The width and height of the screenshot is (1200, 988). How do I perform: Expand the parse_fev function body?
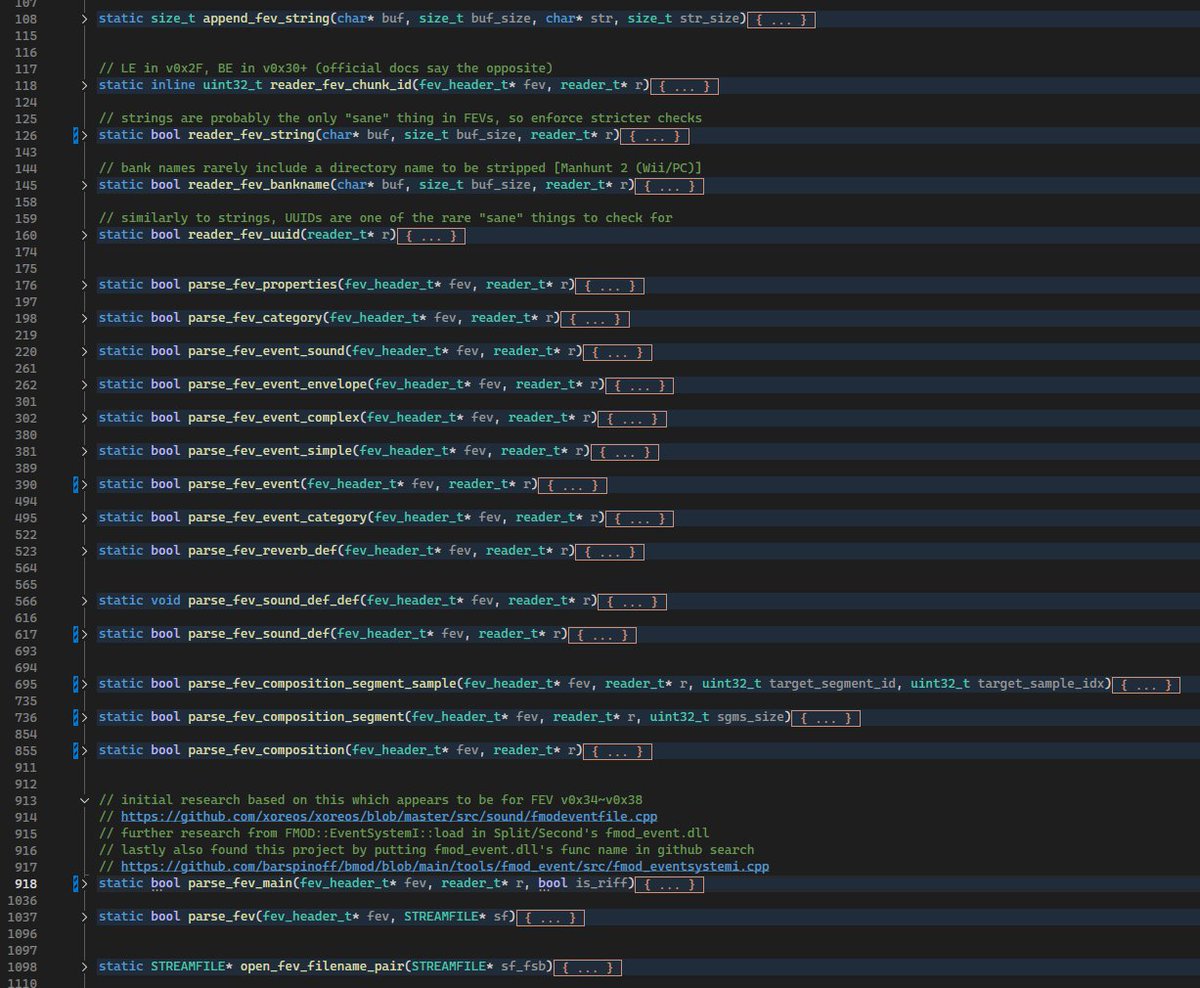tap(84, 916)
